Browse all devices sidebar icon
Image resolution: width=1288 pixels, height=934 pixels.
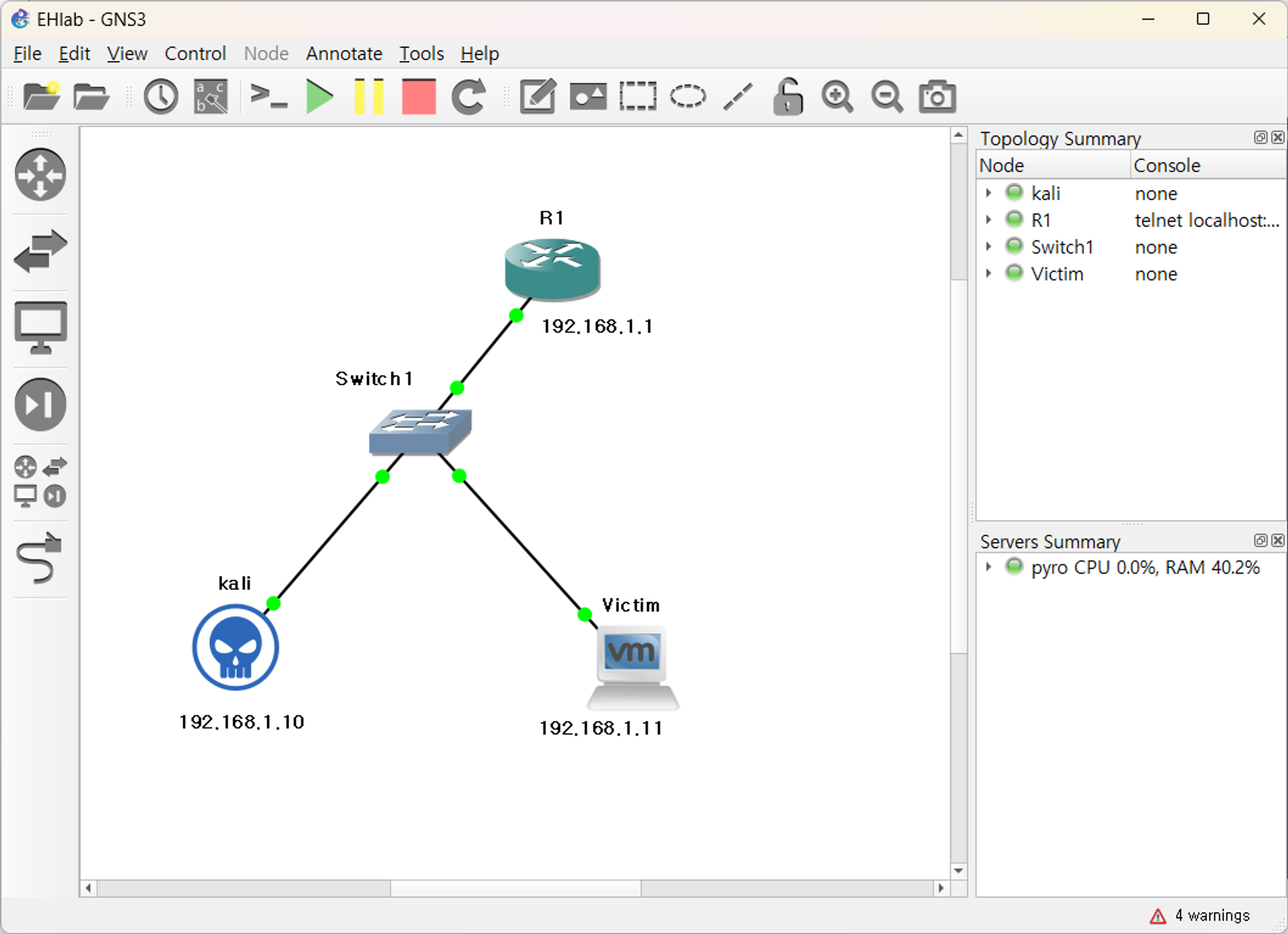41,482
